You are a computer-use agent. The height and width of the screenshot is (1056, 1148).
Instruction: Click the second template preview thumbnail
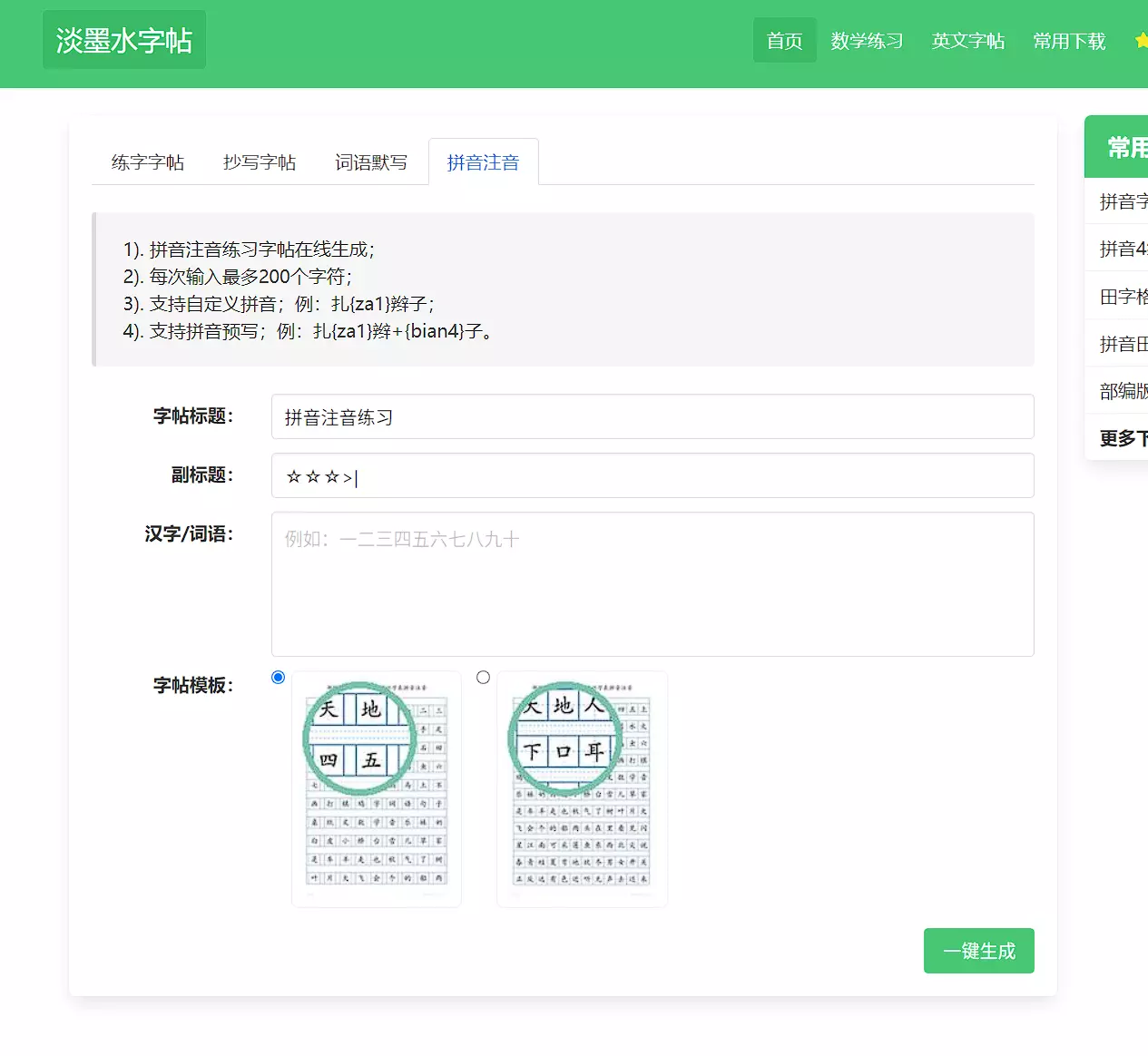tap(582, 788)
